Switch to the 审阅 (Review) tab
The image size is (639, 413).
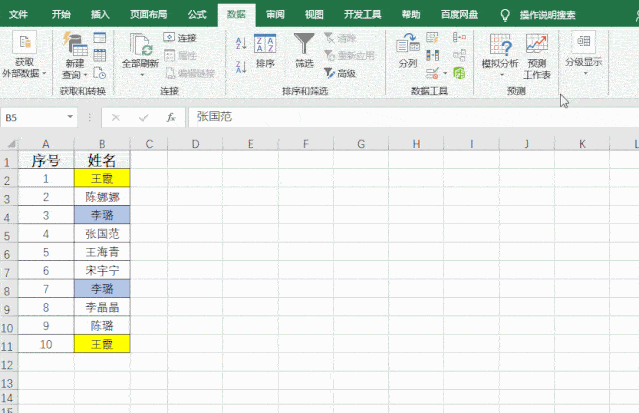click(x=275, y=15)
